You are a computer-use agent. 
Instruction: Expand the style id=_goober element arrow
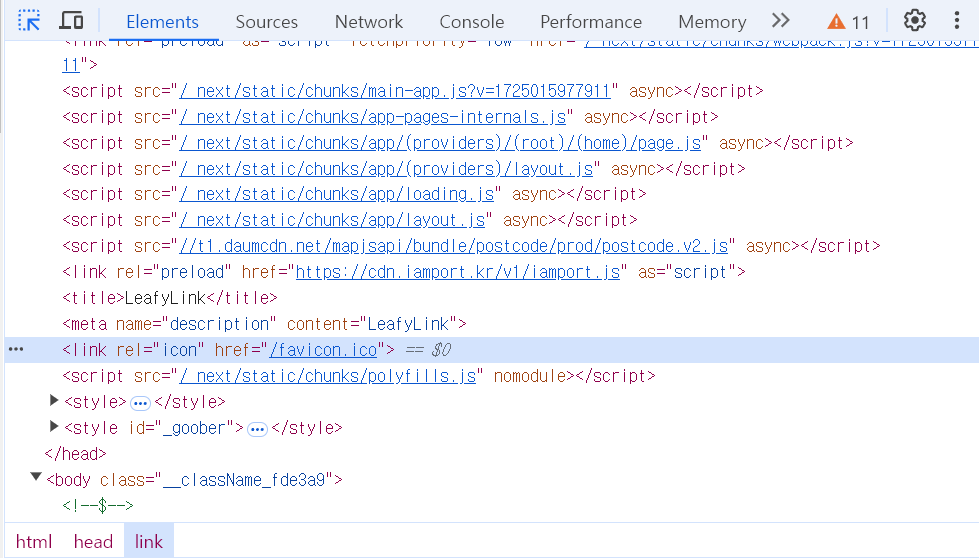54,427
